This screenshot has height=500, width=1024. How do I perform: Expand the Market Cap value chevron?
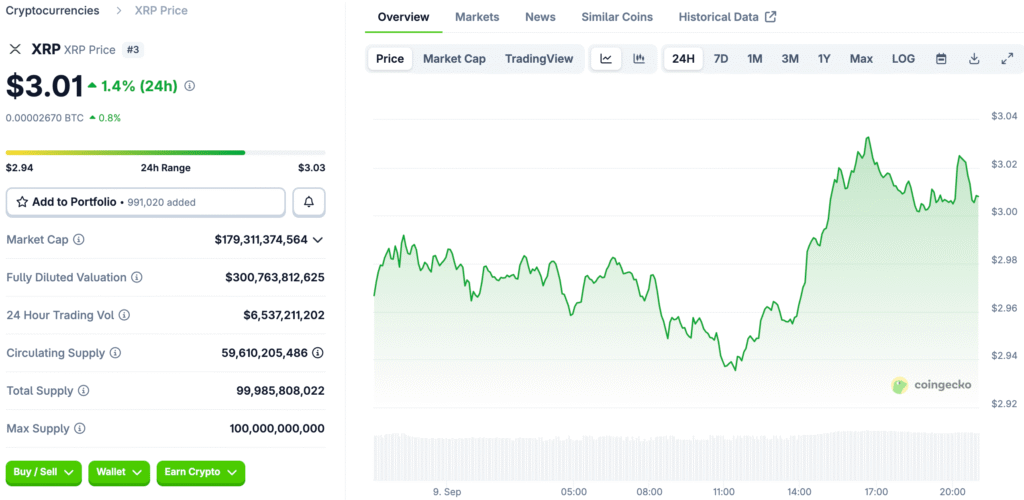(x=318, y=240)
